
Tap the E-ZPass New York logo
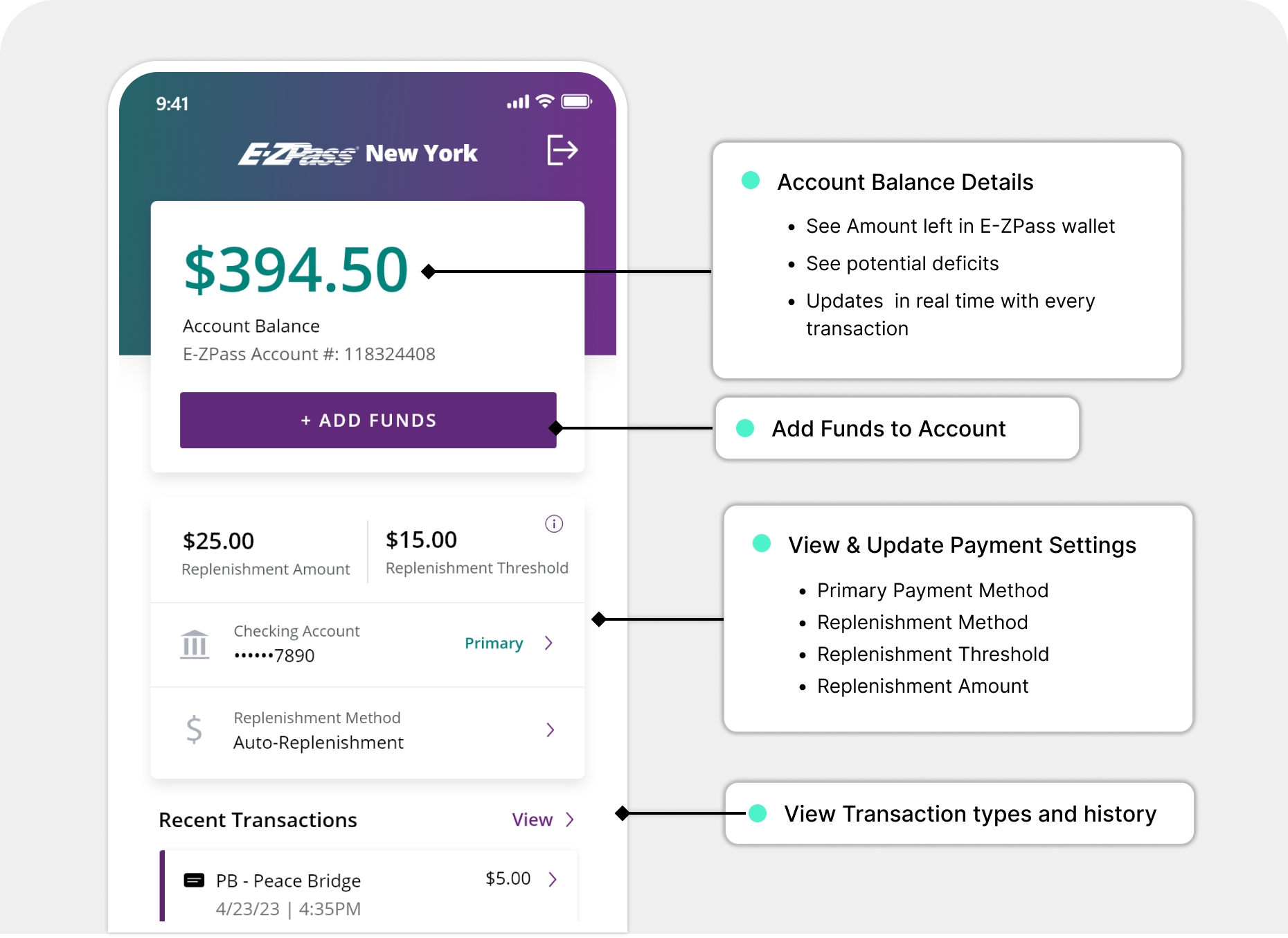[358, 153]
